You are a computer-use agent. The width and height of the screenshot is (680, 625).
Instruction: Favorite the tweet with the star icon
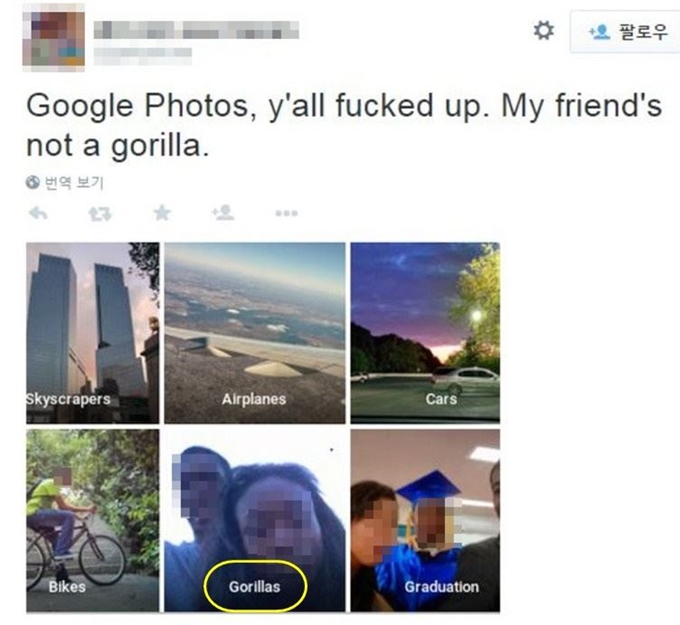point(162,213)
